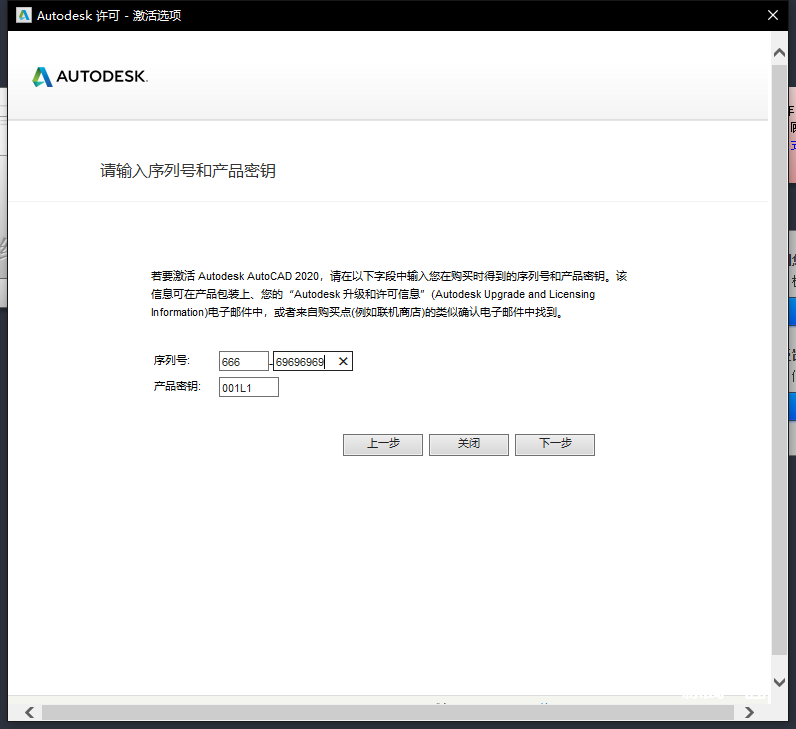Select the 产品密钥 field containing 001L1
796x729 pixels.
pyautogui.click(x=248, y=387)
